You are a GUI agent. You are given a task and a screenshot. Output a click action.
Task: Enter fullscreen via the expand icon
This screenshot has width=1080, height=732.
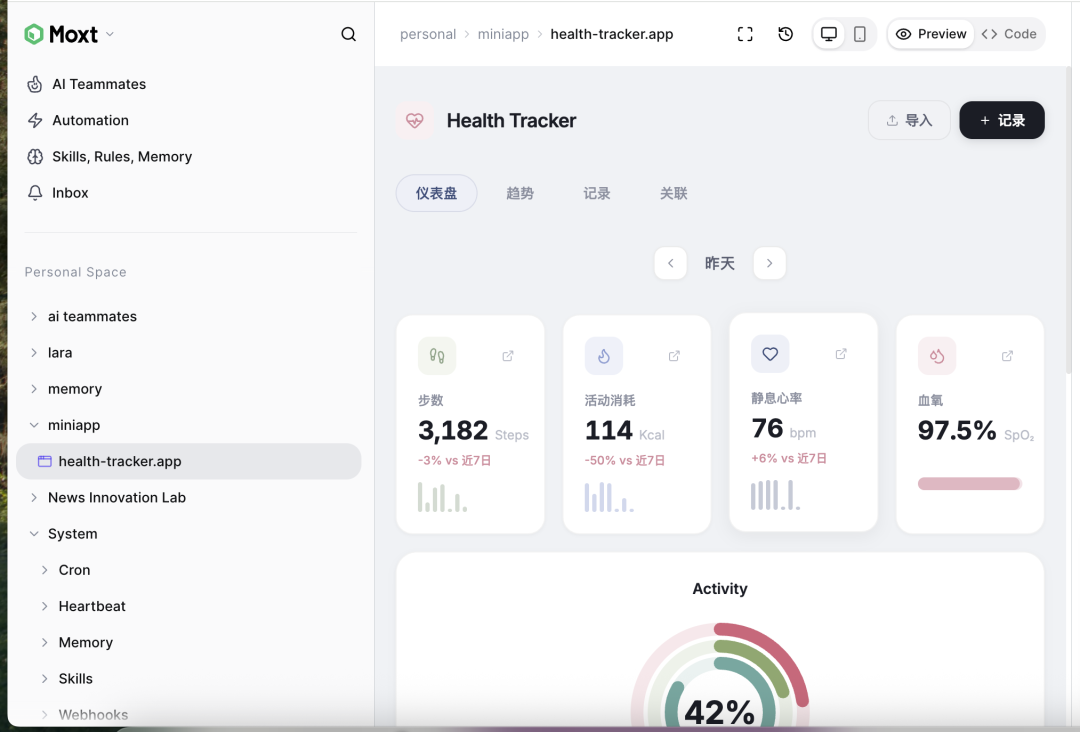[x=745, y=34]
